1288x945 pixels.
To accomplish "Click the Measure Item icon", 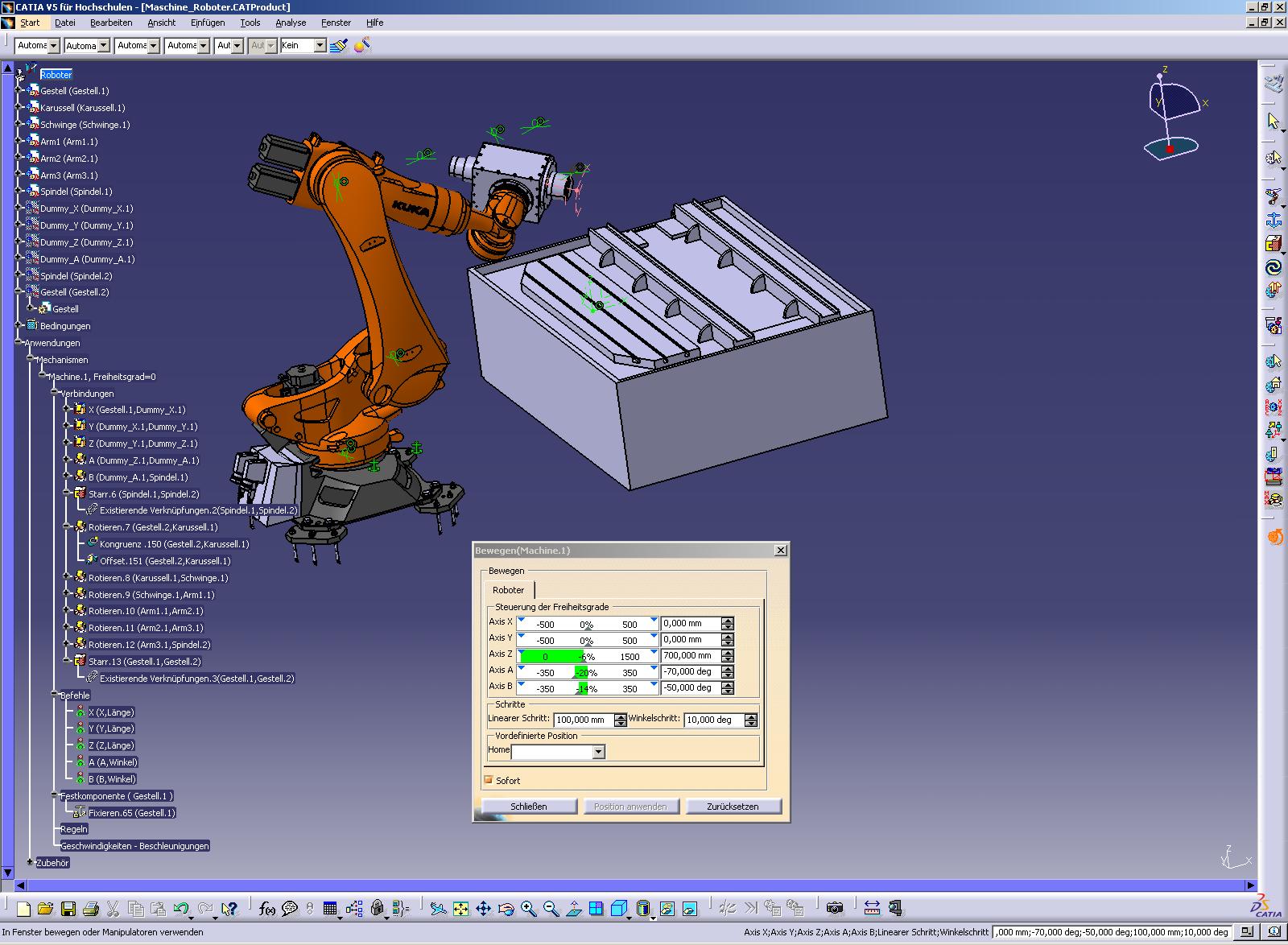I will [x=895, y=909].
